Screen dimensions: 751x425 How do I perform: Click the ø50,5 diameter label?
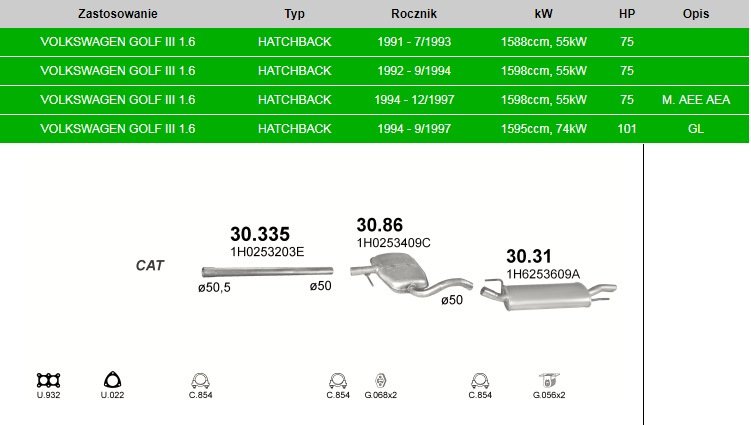pyautogui.click(x=215, y=287)
